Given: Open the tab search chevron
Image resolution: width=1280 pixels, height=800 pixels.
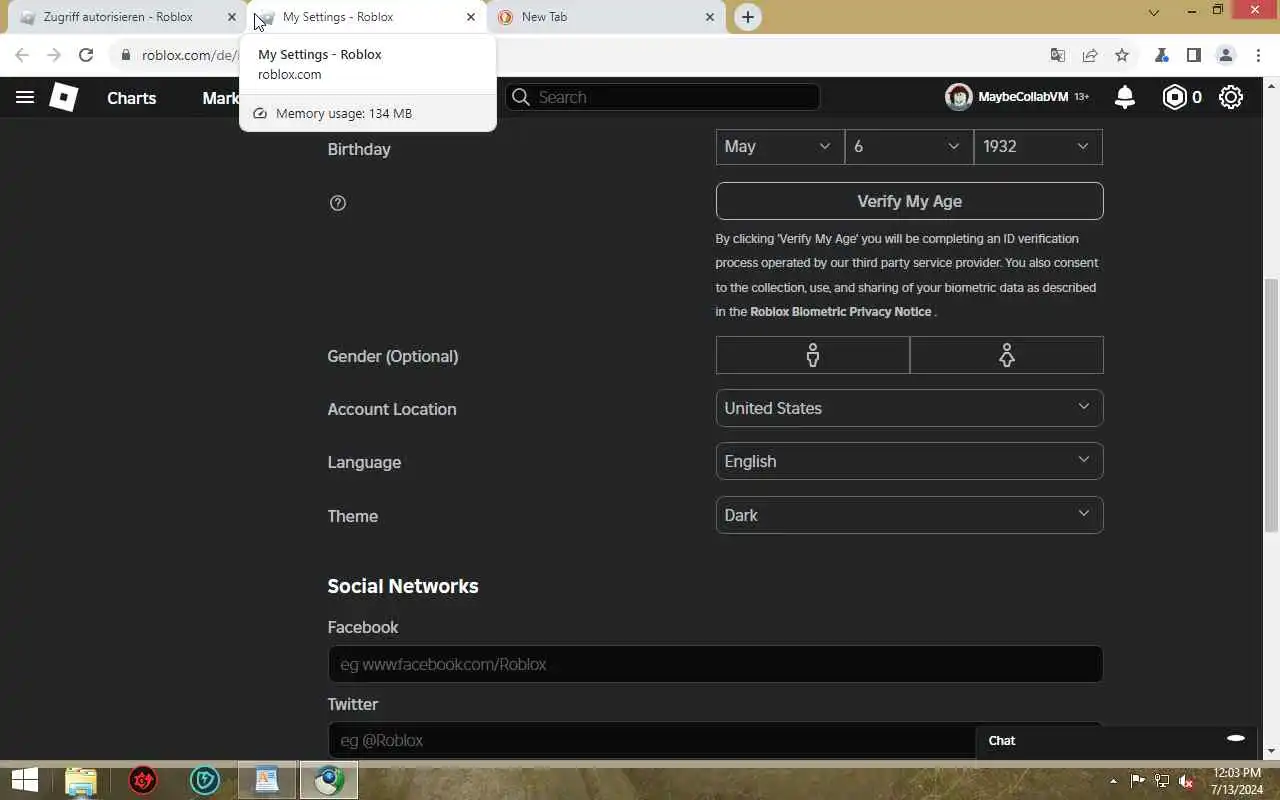Looking at the screenshot, I should tap(1154, 13).
